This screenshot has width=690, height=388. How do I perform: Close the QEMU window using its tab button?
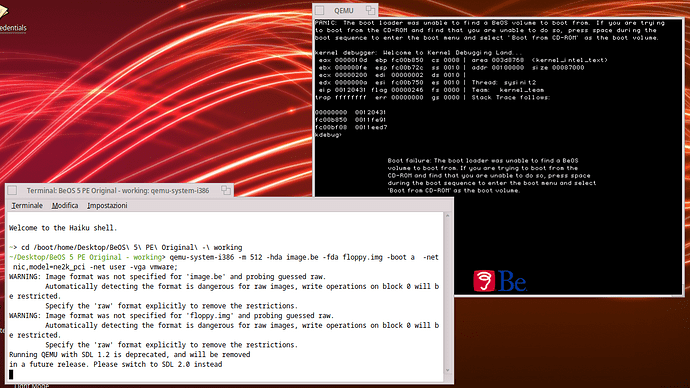tap(319, 10)
